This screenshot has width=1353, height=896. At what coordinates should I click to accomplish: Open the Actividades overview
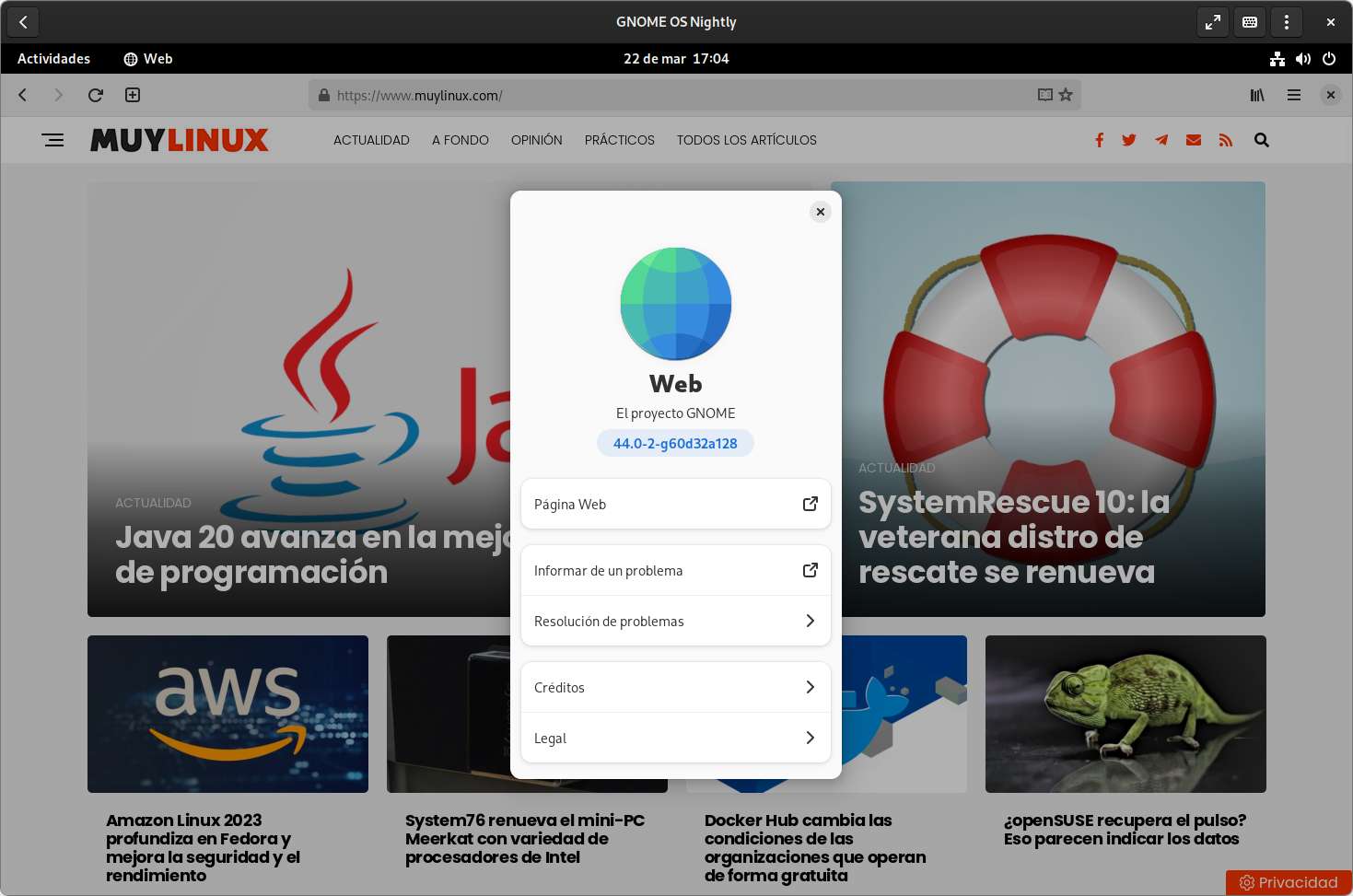pos(54,59)
